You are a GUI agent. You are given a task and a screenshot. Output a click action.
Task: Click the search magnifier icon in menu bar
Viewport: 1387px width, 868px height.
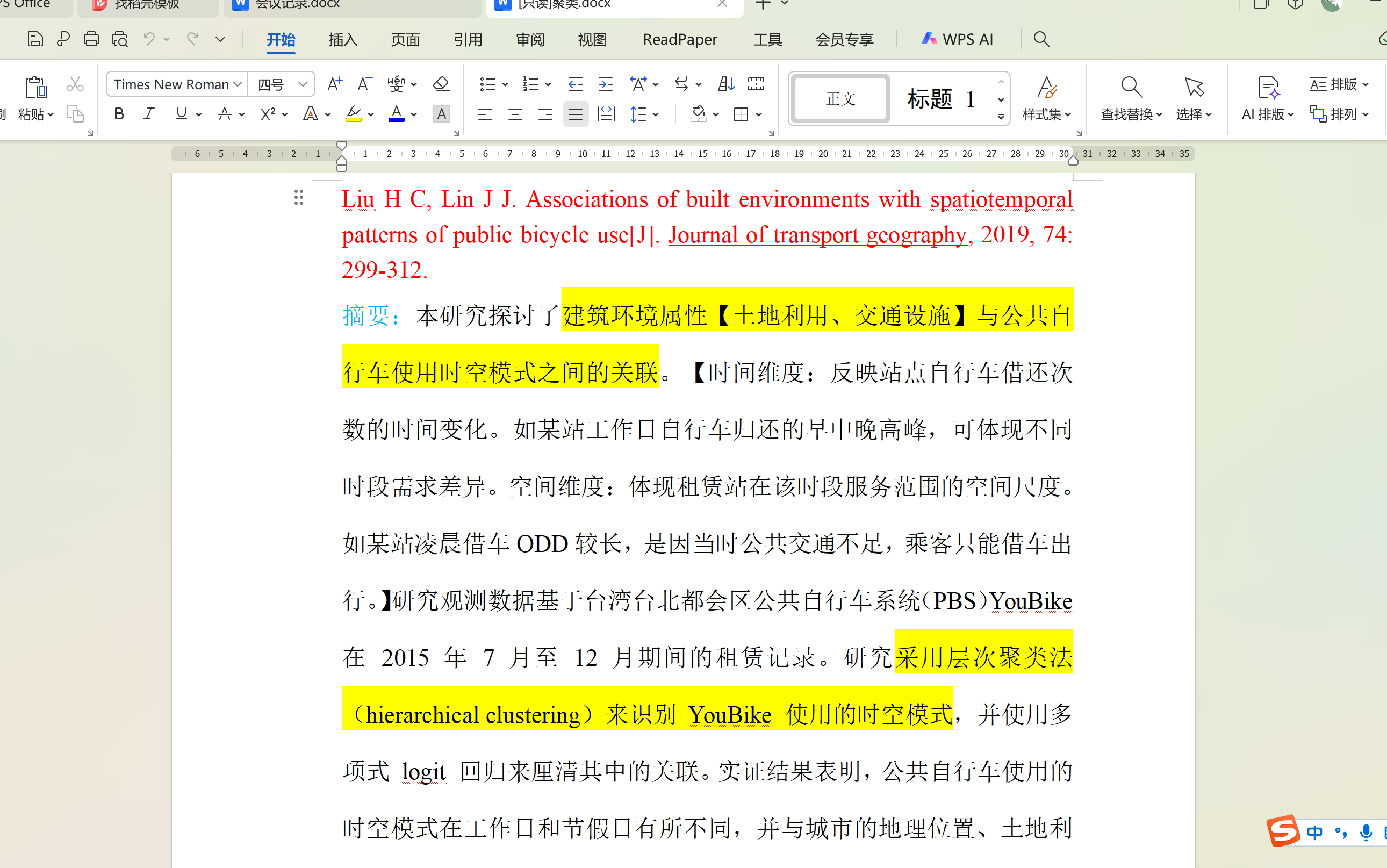[x=1041, y=39]
